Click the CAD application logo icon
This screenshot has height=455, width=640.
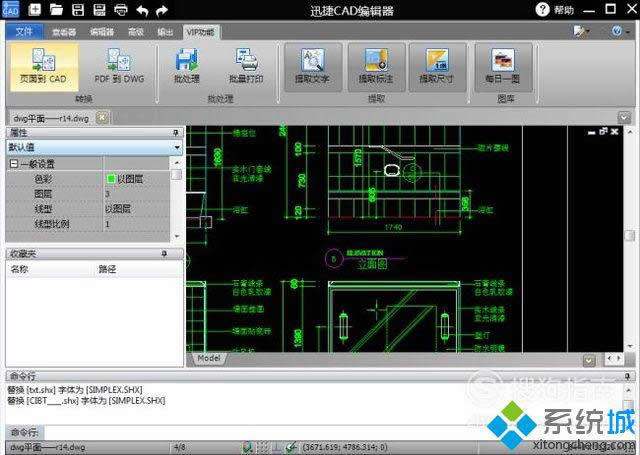pos(10,9)
